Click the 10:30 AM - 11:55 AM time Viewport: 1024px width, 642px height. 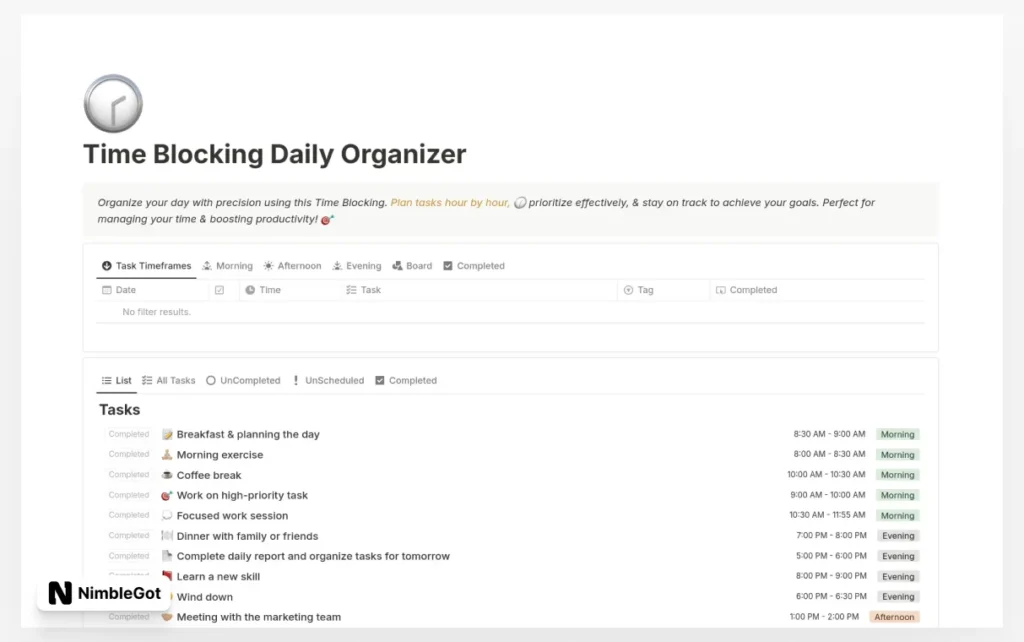[827, 515]
